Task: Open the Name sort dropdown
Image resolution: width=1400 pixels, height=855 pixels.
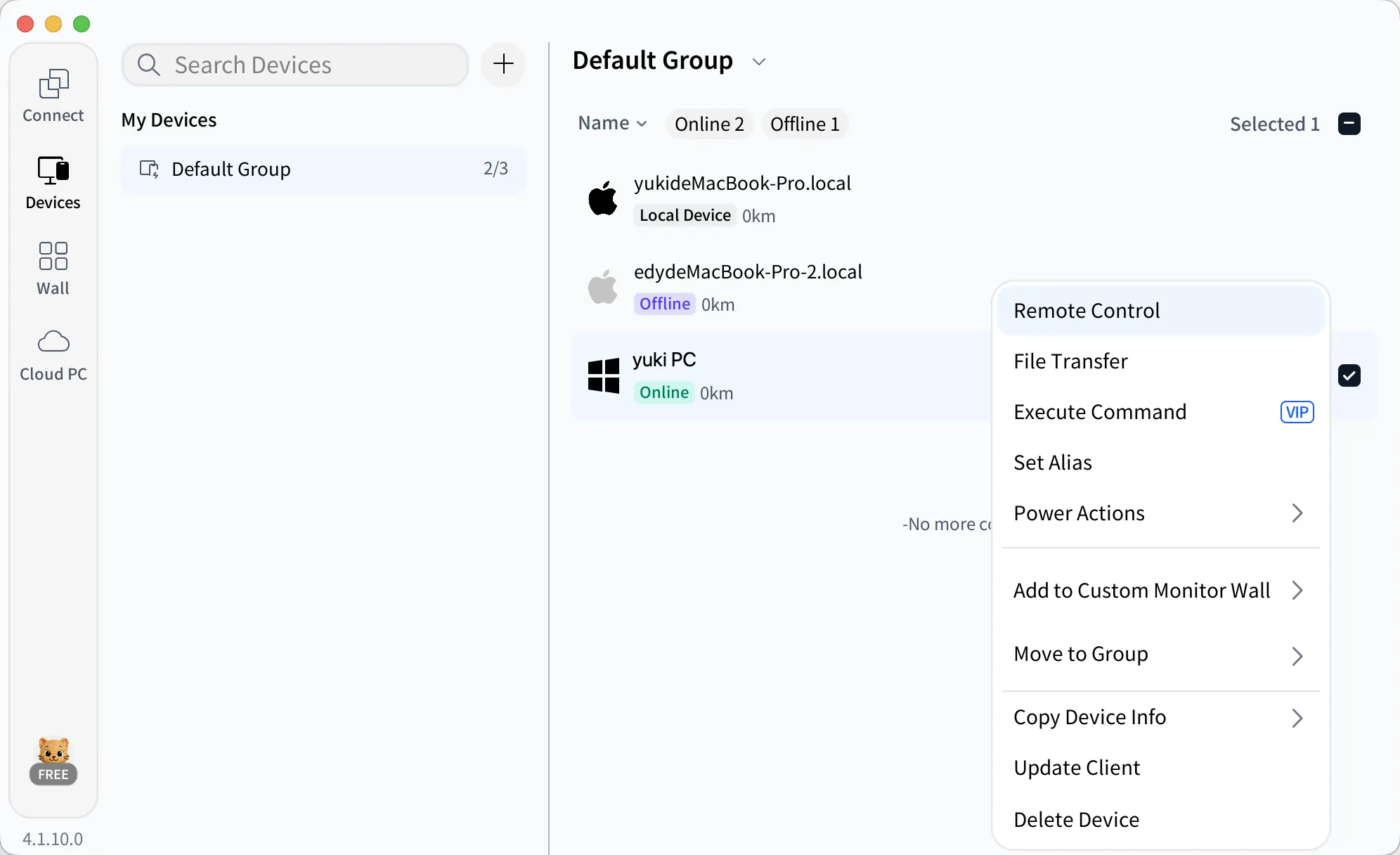Action: 612,123
